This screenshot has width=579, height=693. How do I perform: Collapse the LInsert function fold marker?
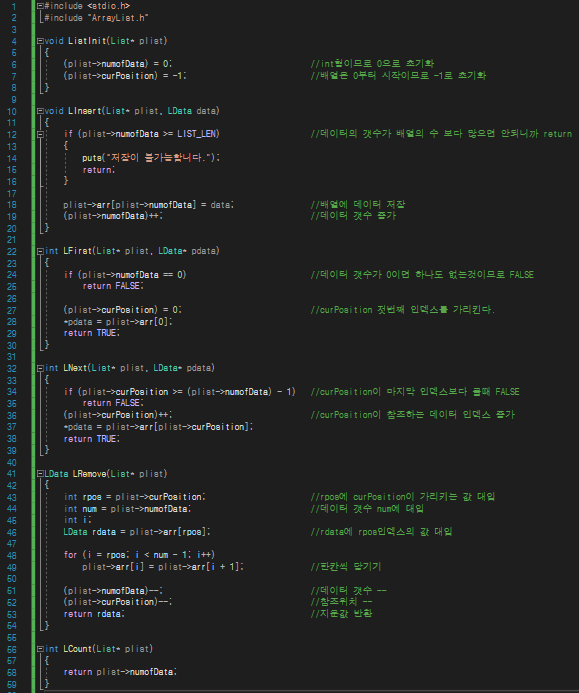click(x=40, y=111)
